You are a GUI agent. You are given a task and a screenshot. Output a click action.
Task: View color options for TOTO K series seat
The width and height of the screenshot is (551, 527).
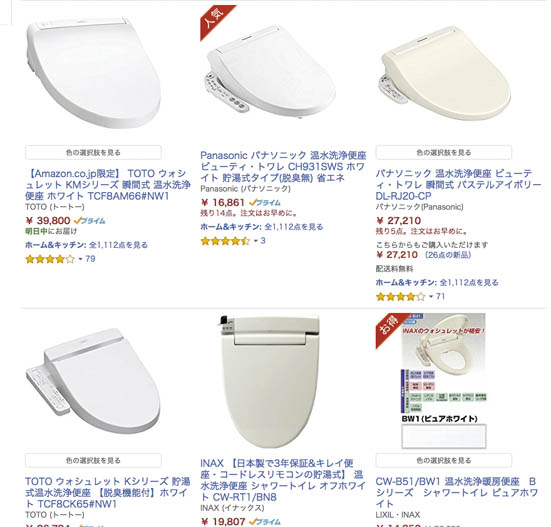[93, 460]
